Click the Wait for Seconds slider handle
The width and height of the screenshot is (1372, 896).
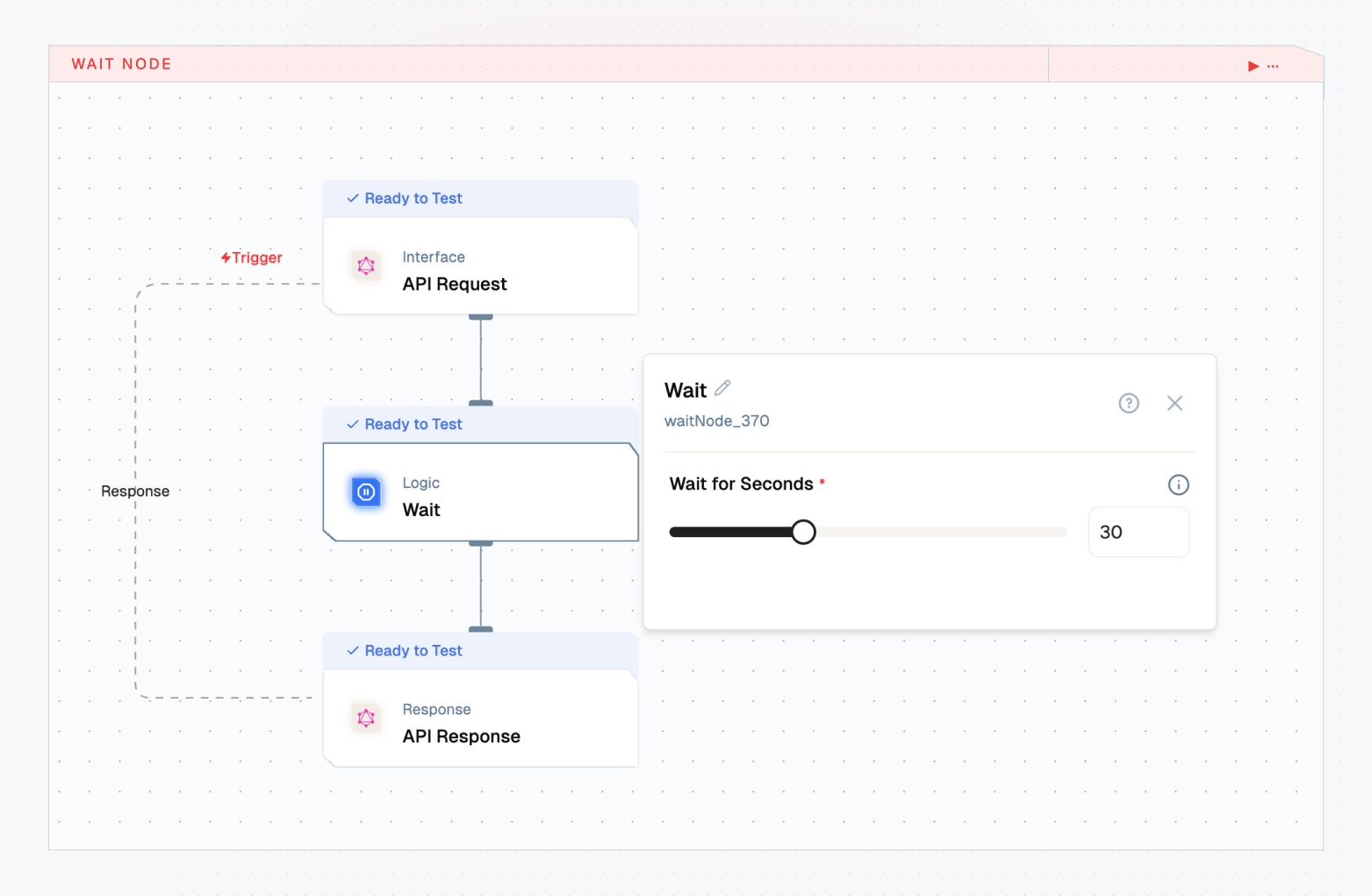(802, 532)
